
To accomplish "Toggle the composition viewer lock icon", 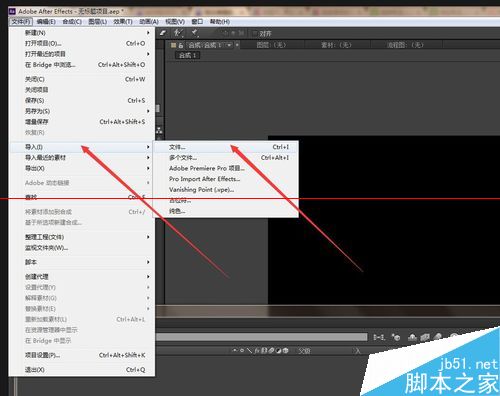I will click(x=181, y=45).
